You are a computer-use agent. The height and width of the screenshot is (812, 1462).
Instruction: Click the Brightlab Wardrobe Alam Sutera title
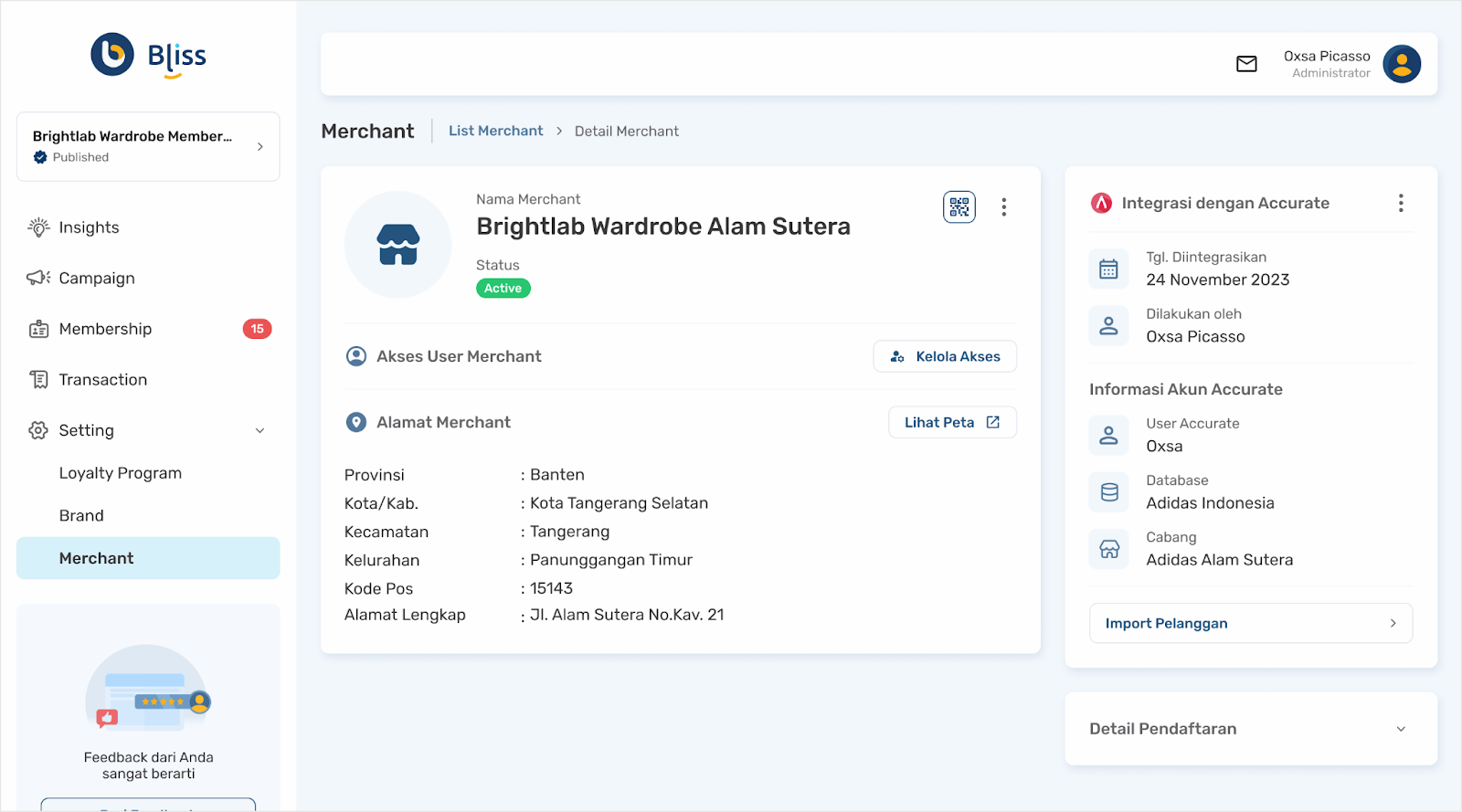pos(663,227)
